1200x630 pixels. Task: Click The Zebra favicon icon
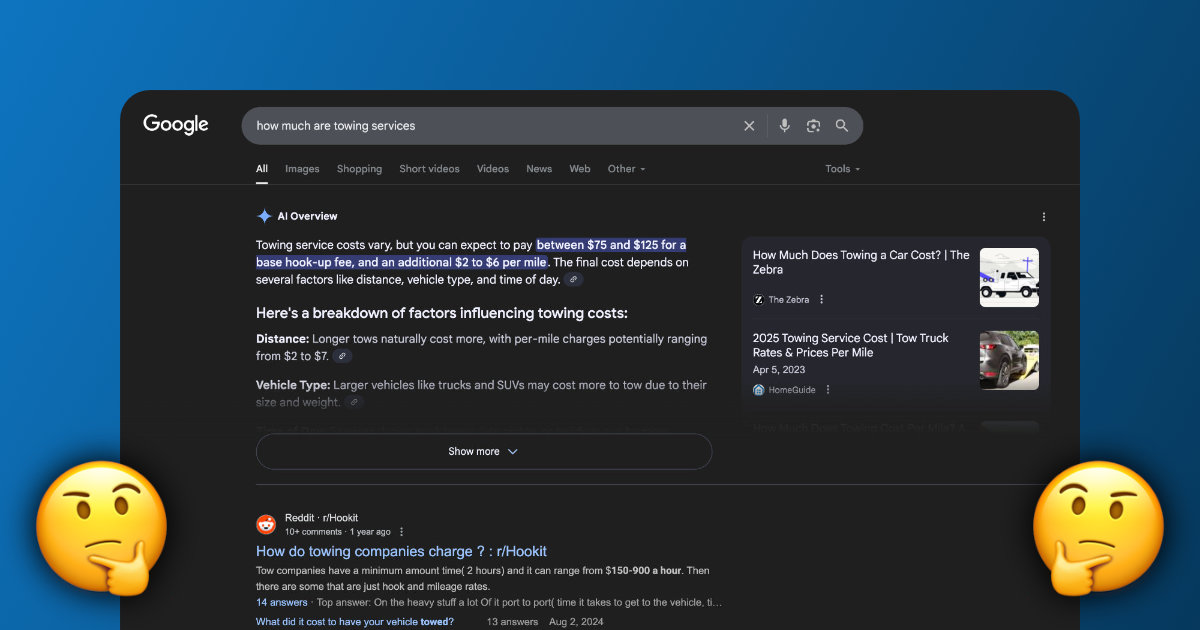click(x=759, y=300)
